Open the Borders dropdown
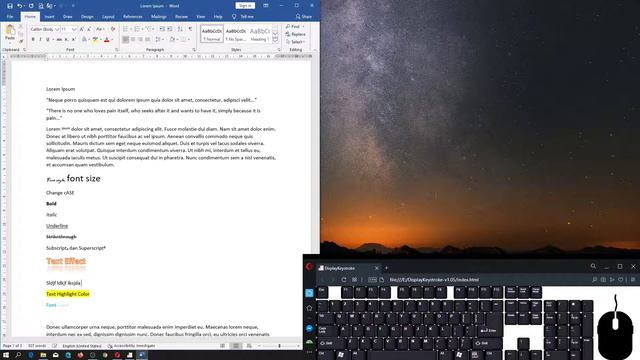The height and width of the screenshot is (360, 640). [x=189, y=40]
